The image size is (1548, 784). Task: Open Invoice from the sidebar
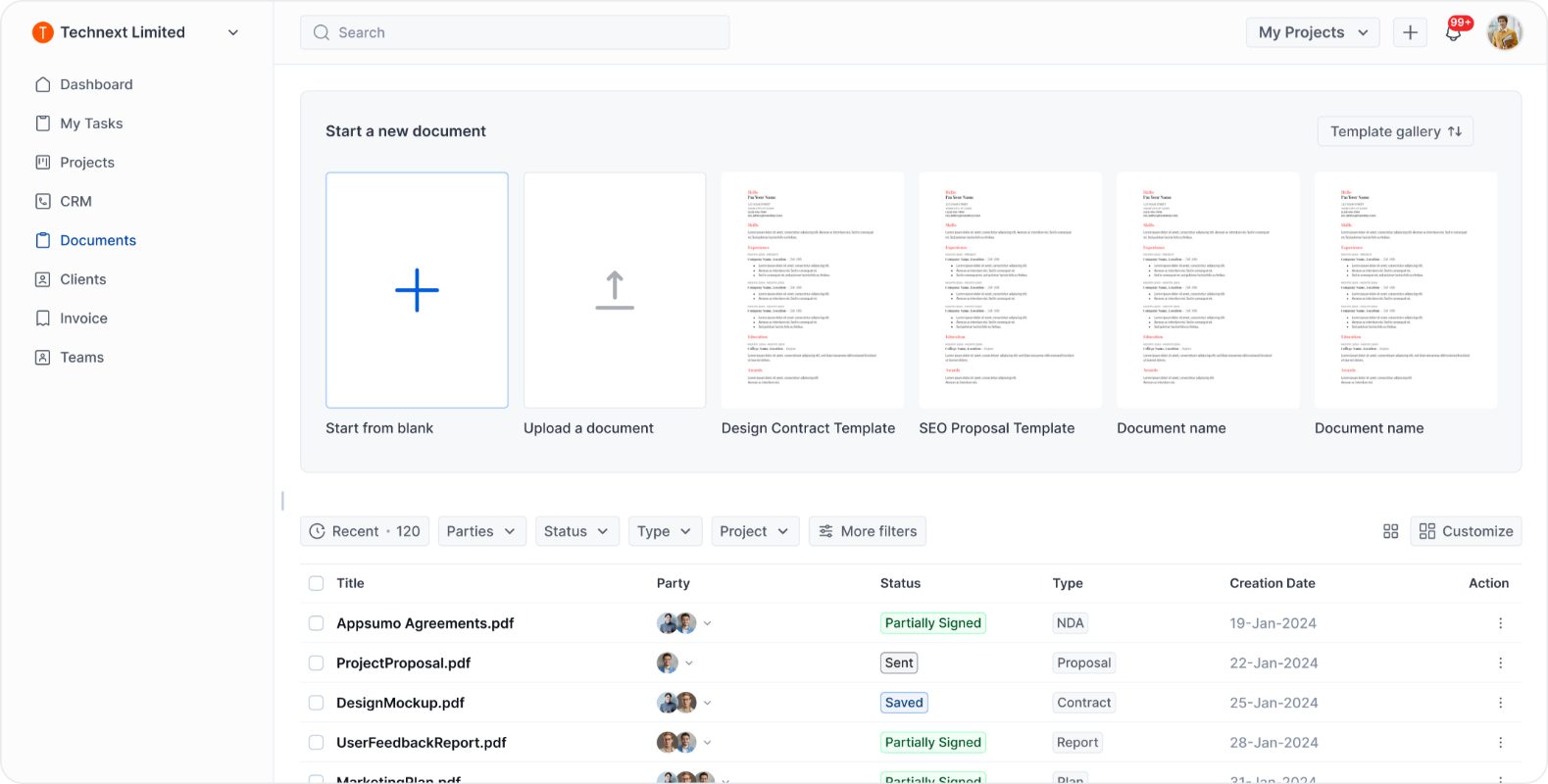pos(83,318)
